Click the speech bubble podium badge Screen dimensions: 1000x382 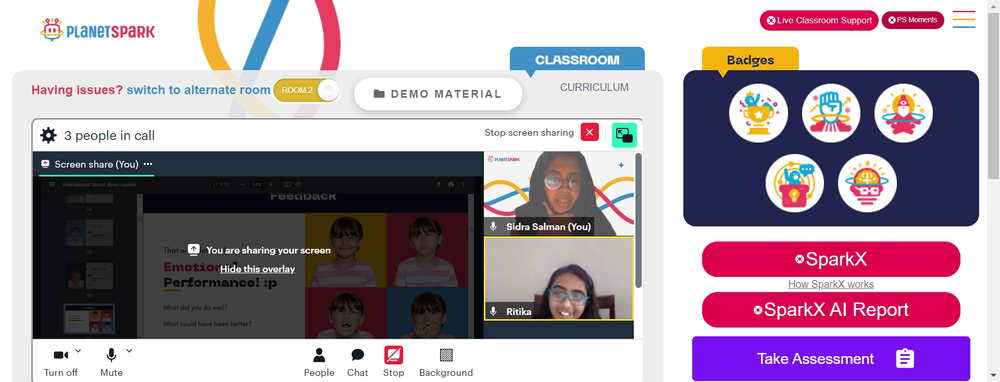795,183
